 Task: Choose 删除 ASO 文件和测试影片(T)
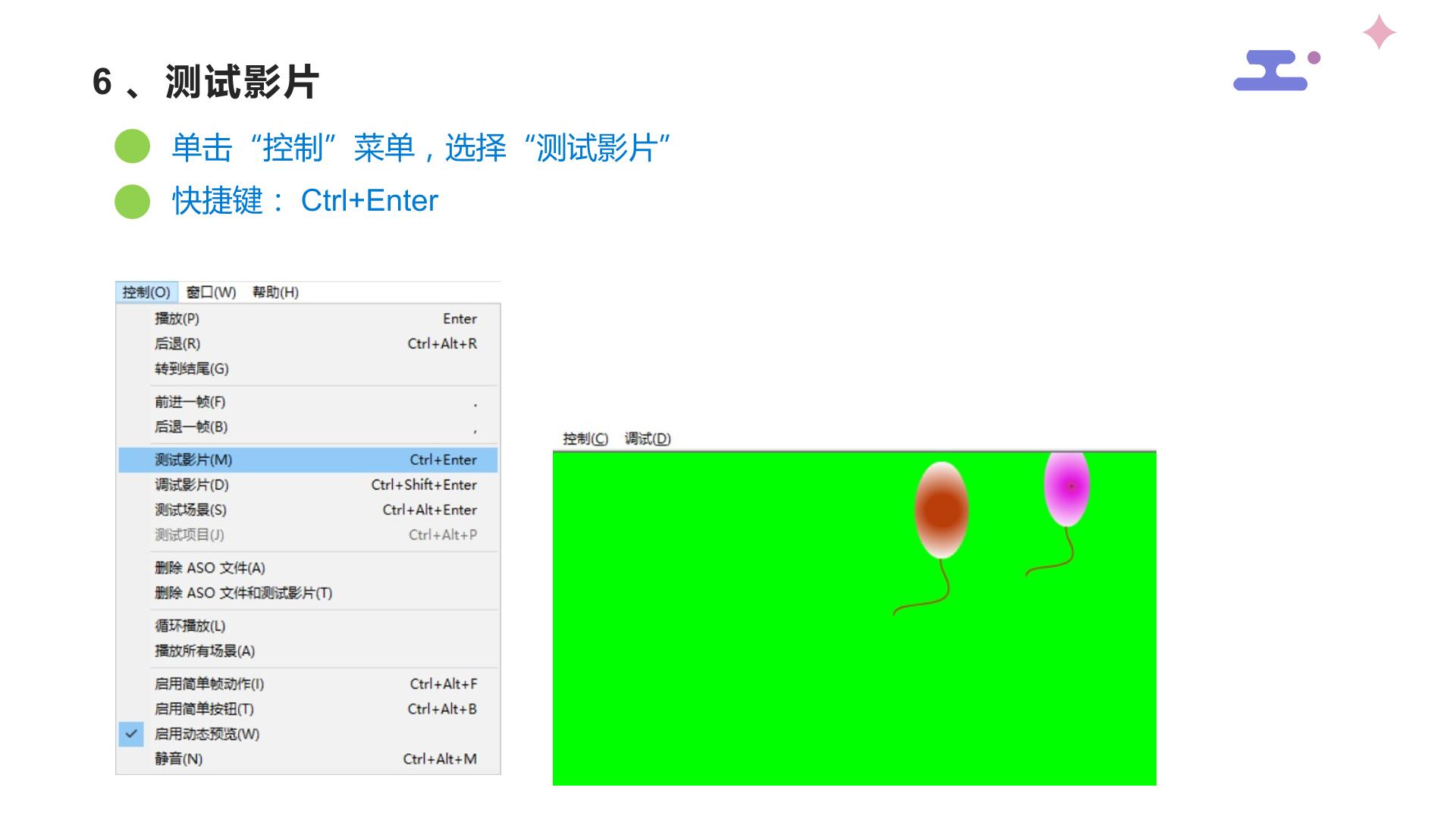tap(308, 593)
